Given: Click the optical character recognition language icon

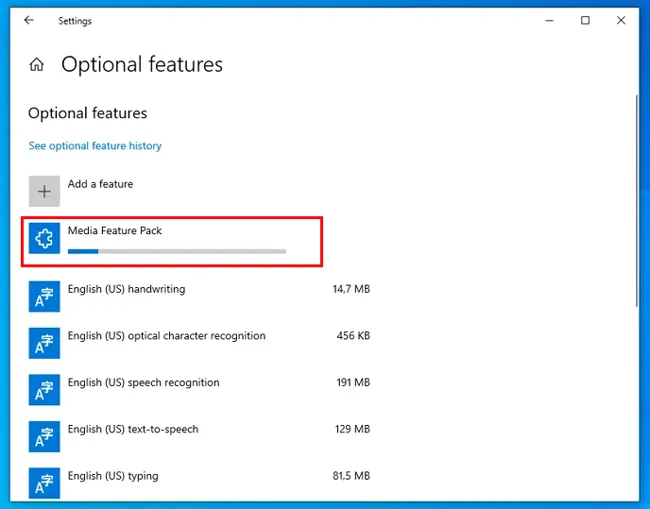Looking at the screenshot, I should click(x=44, y=344).
